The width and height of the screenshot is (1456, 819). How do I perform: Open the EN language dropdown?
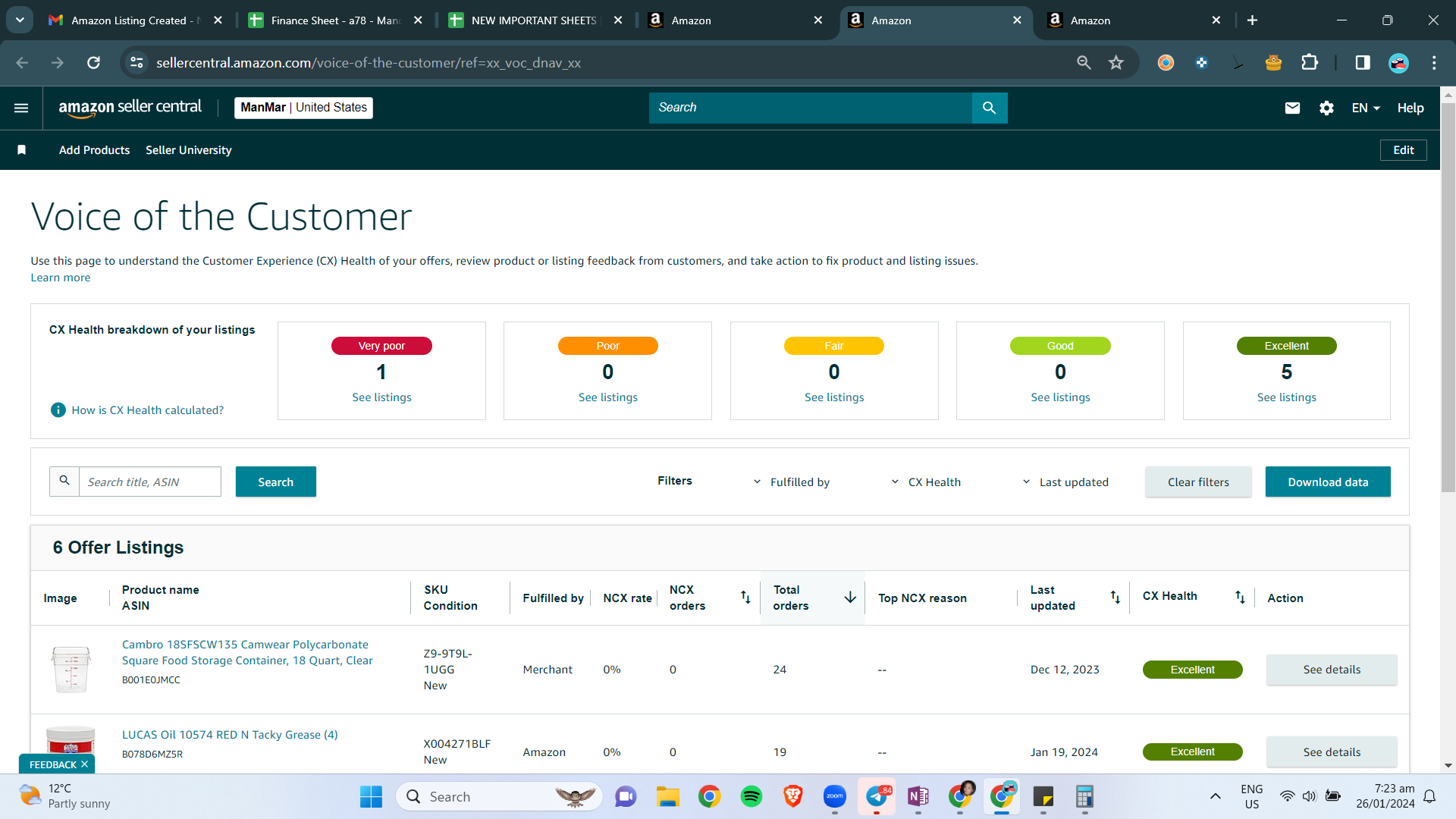1366,108
